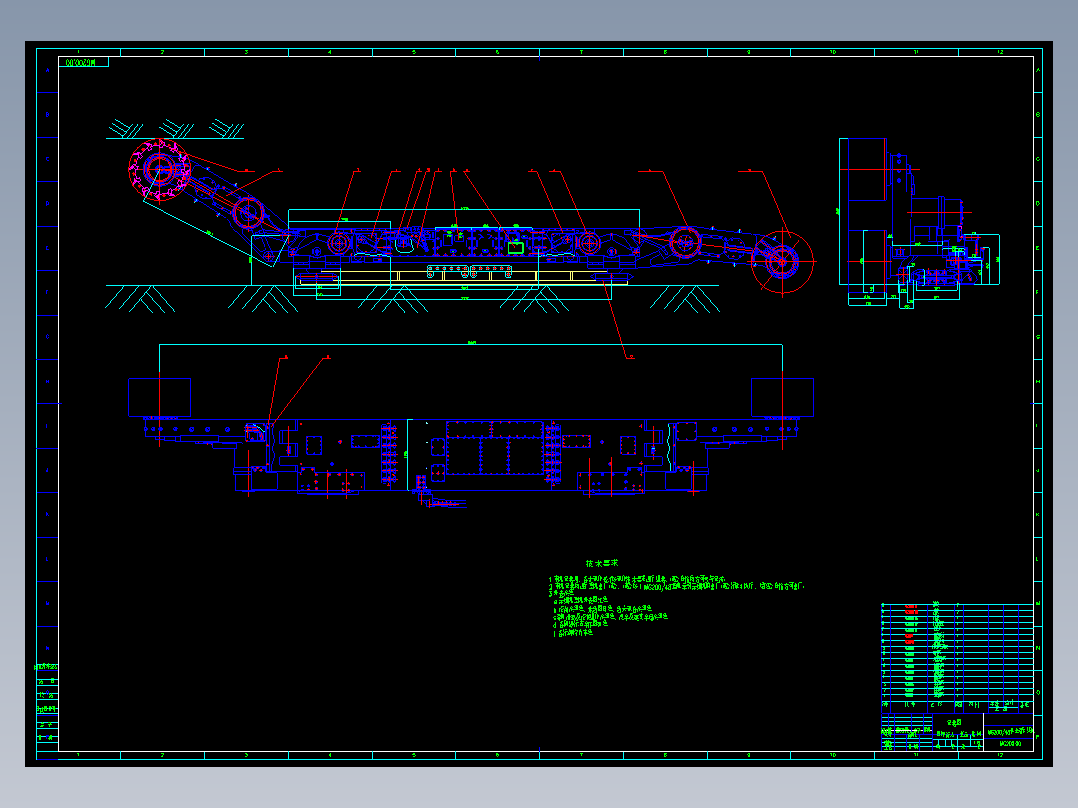Click the left cutting drum in the elevation view
This screenshot has width=1078, height=808.
click(160, 170)
